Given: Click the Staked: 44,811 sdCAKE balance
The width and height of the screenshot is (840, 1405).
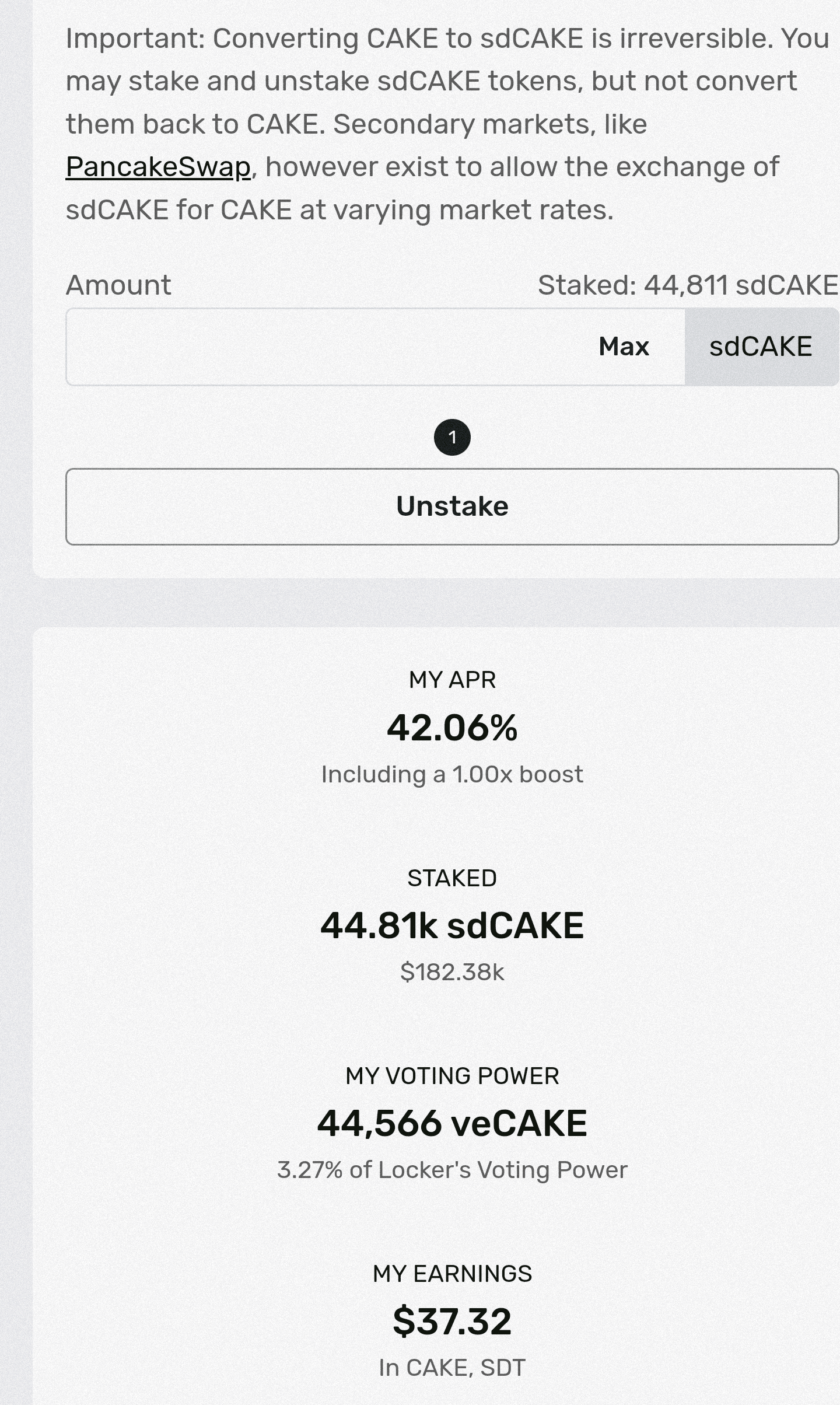Looking at the screenshot, I should tap(687, 285).
